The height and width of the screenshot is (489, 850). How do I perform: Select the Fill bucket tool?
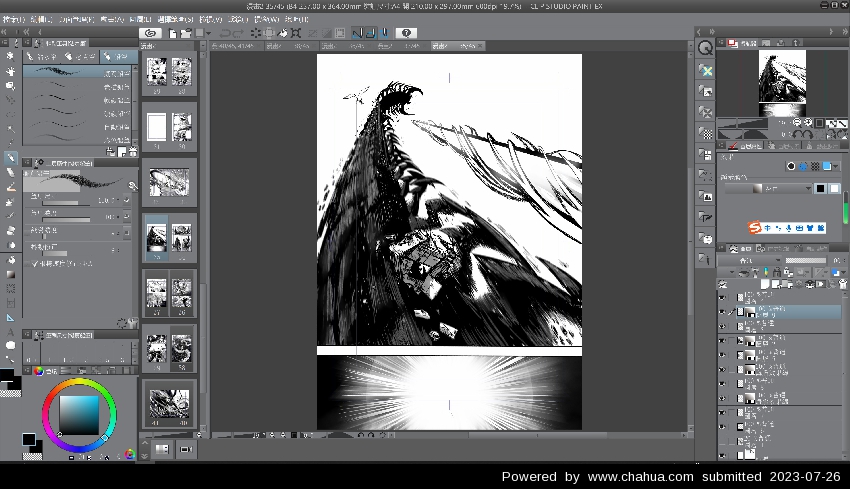click(x=10, y=260)
